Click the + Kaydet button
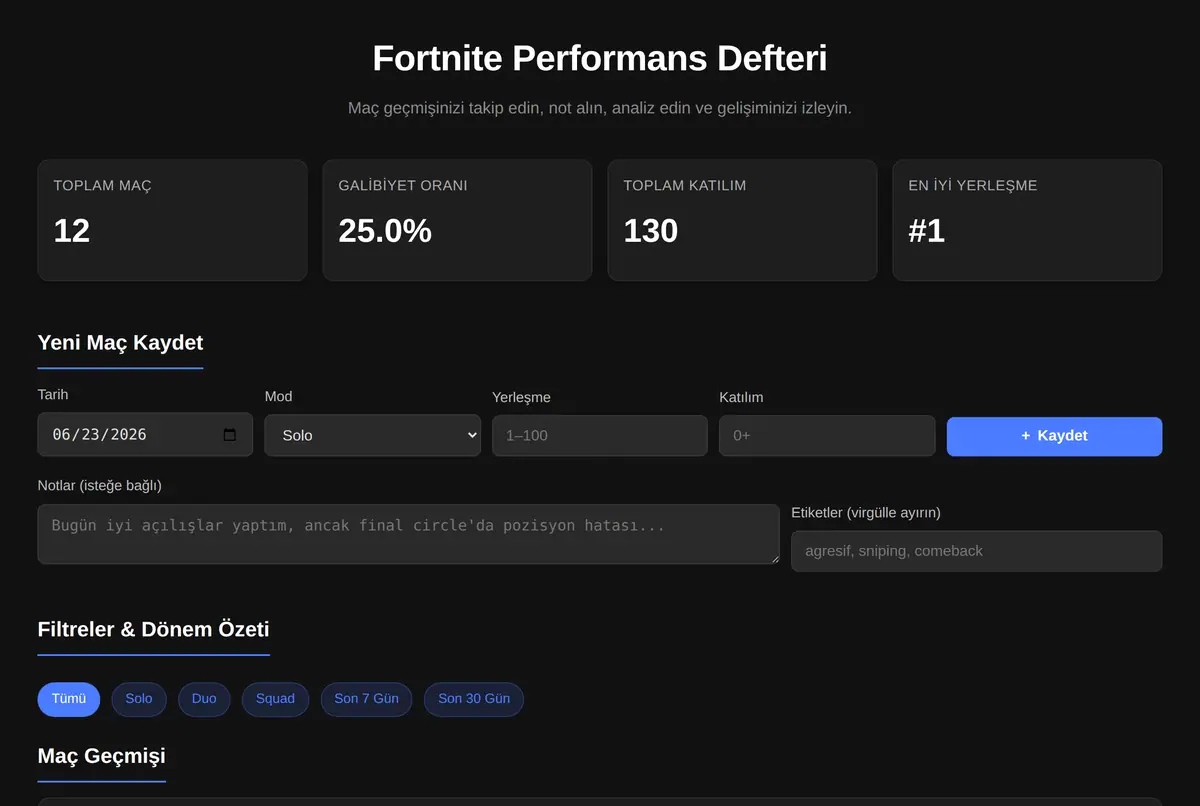1200x806 pixels. coord(1054,436)
